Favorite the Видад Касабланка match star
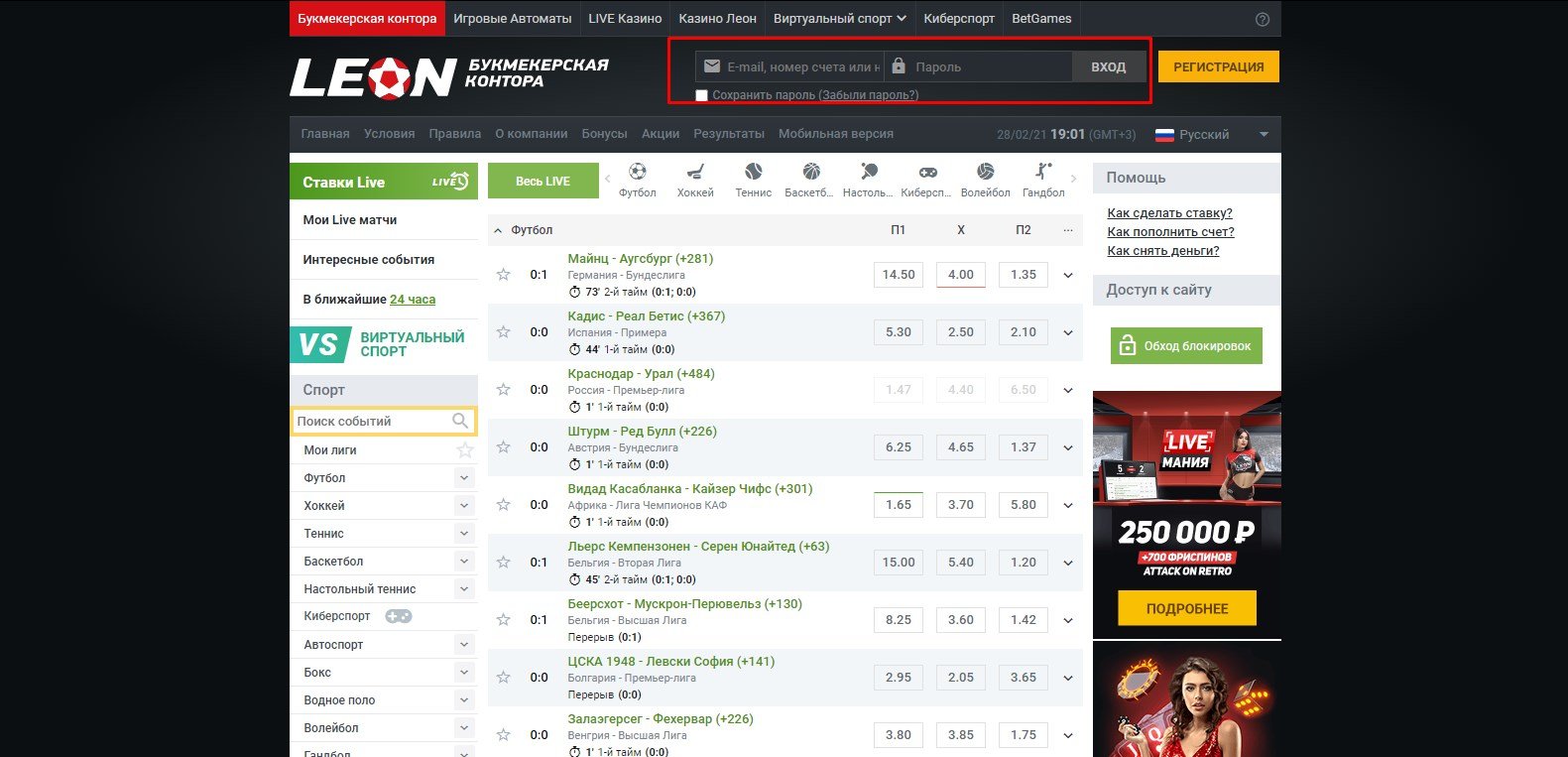 504,505
